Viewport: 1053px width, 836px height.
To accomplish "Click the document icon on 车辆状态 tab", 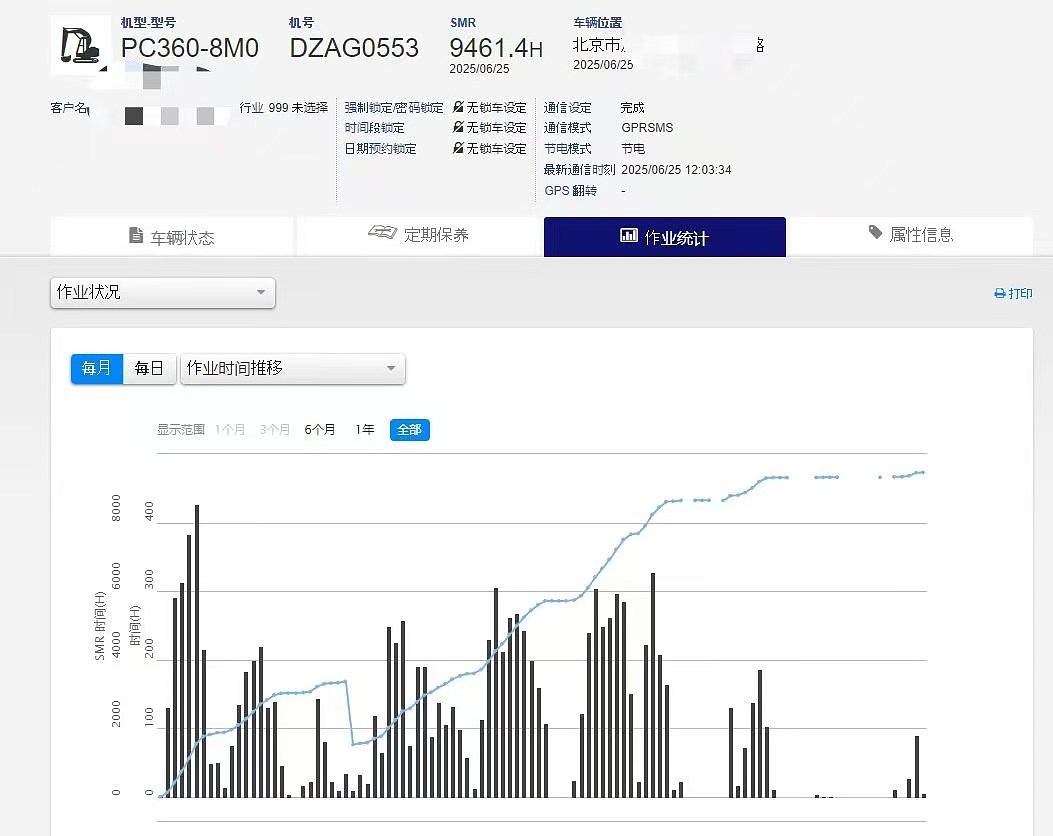I will [136, 235].
